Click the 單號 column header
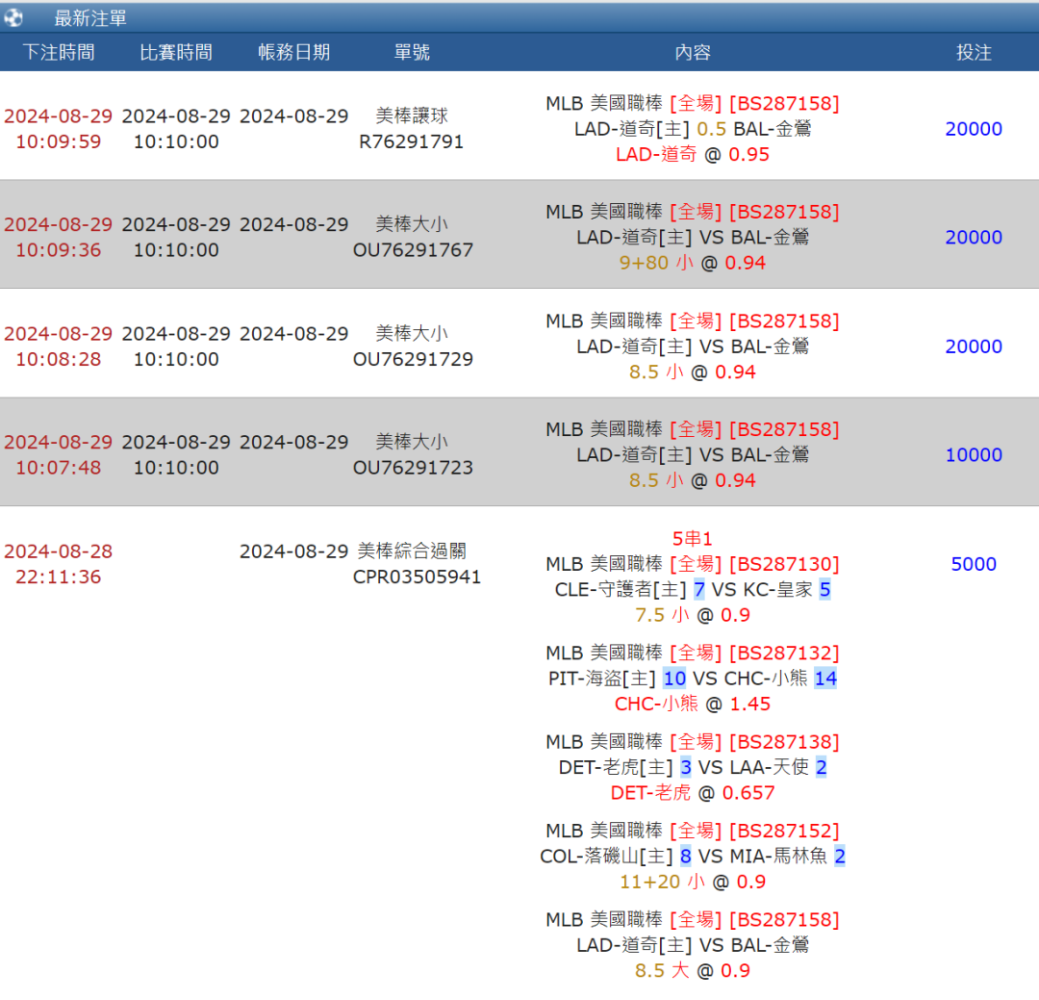Viewport: 1039px width, 1000px height. [x=411, y=52]
